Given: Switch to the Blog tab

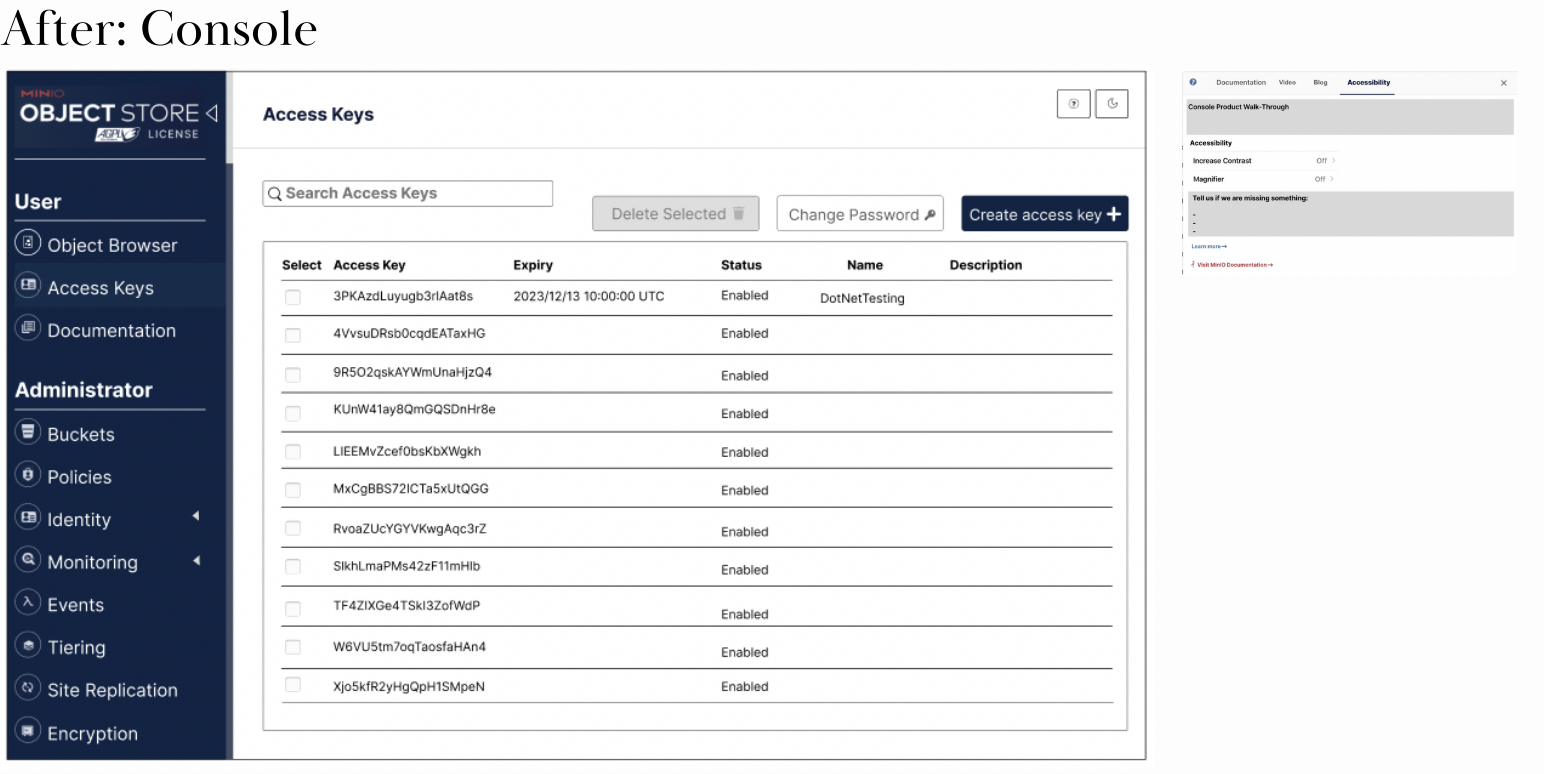Looking at the screenshot, I should pos(1320,83).
